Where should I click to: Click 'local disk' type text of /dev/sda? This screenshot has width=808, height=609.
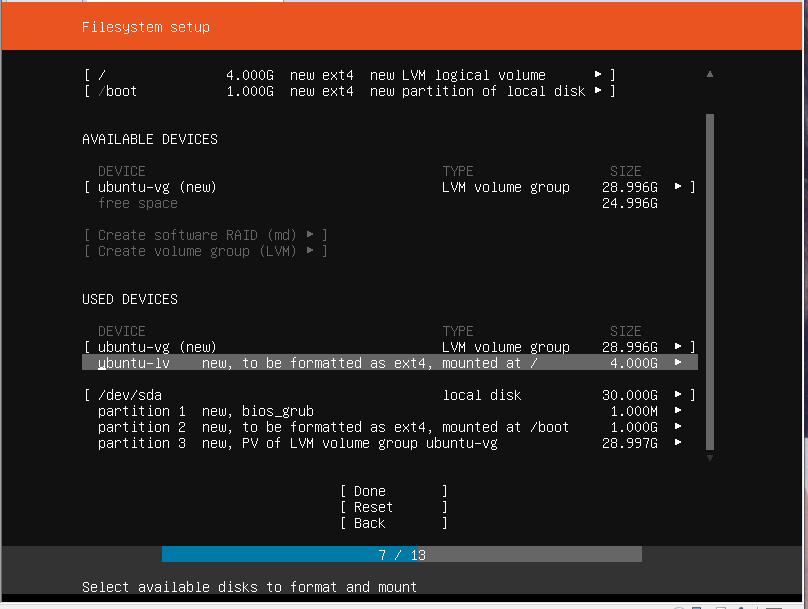coord(482,395)
